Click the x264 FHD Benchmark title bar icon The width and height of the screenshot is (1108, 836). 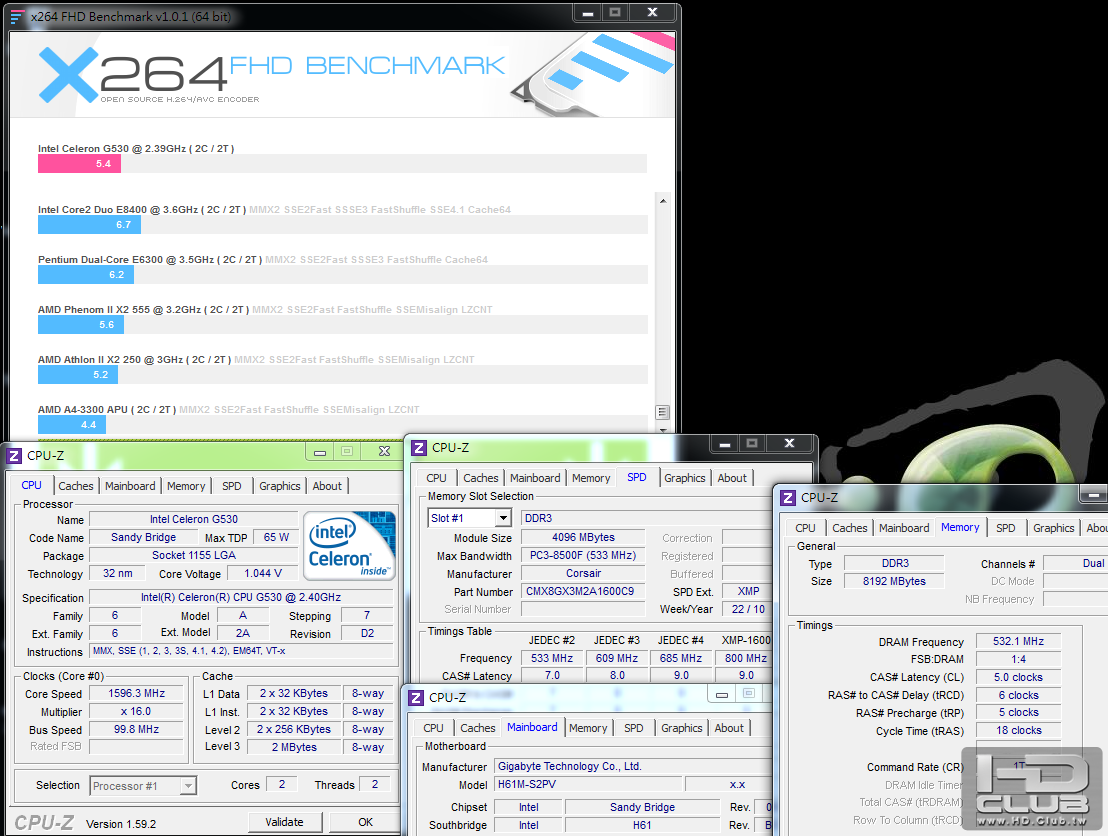coord(17,16)
